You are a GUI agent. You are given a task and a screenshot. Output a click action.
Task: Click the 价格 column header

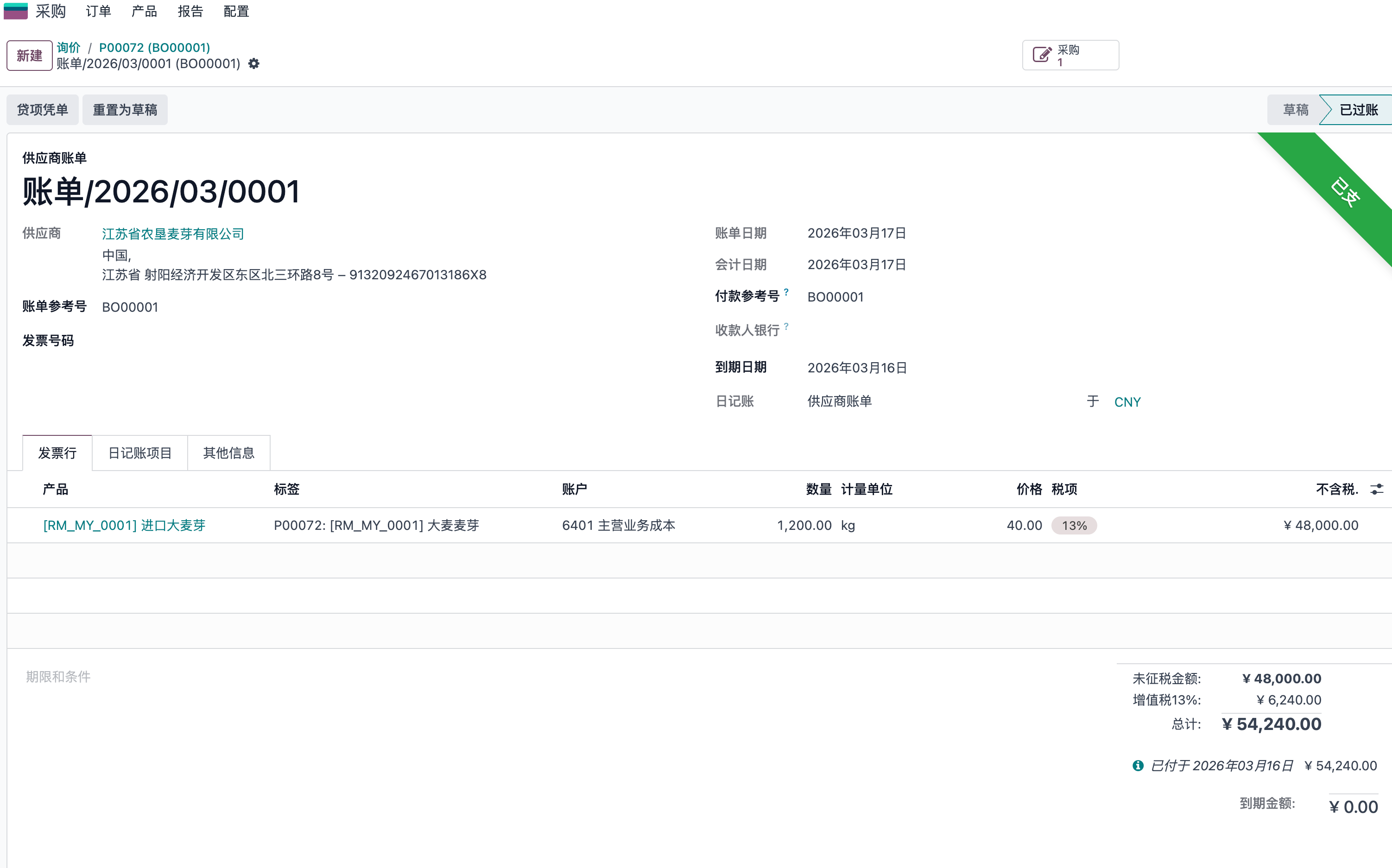click(x=1029, y=489)
